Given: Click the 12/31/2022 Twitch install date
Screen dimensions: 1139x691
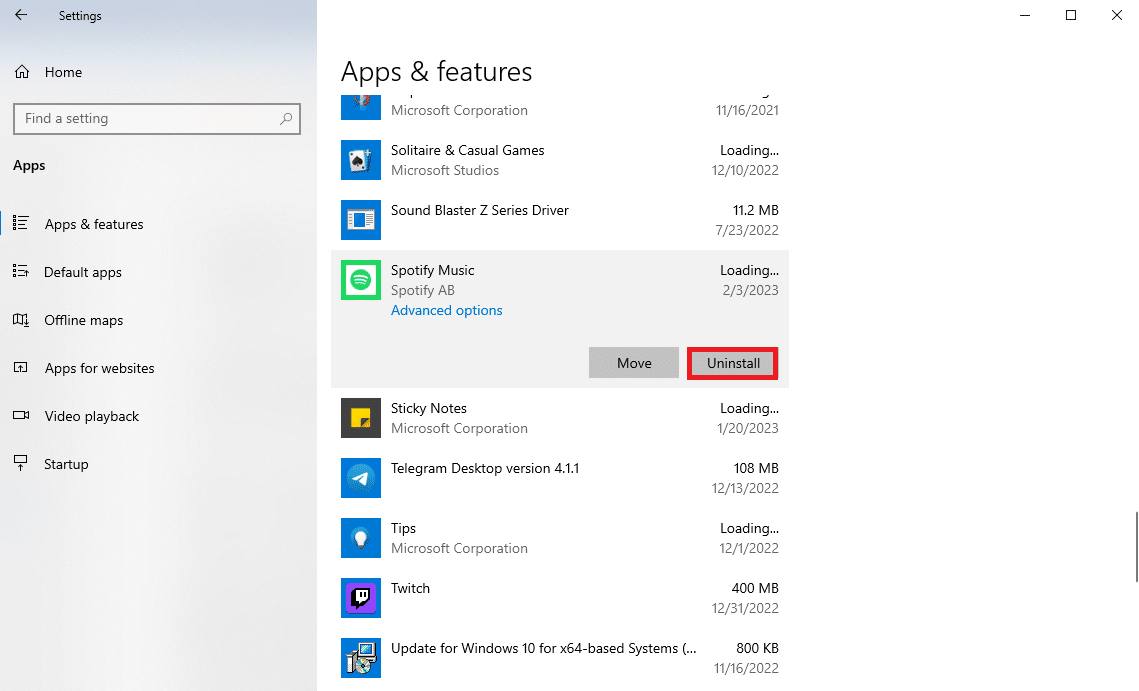Looking at the screenshot, I should tap(745, 608).
